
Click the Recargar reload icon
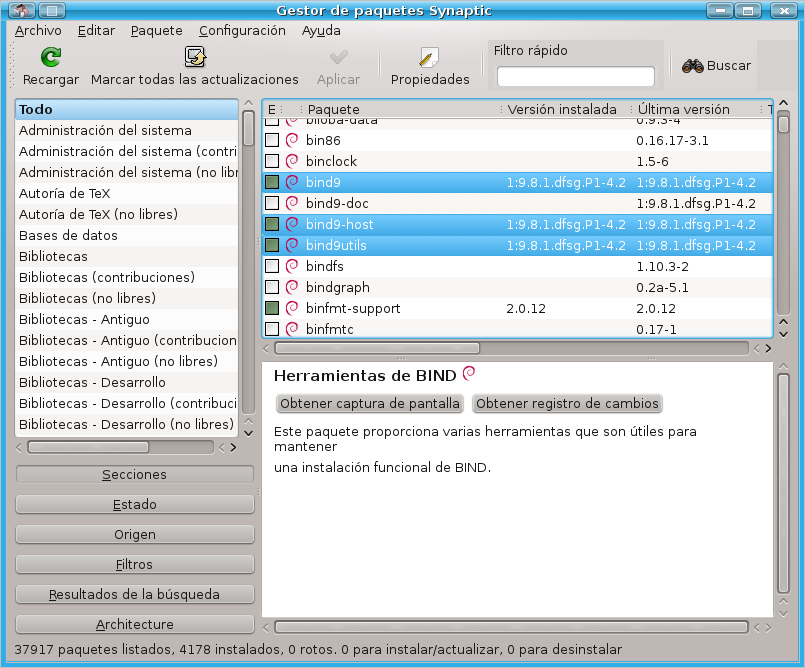point(51,56)
